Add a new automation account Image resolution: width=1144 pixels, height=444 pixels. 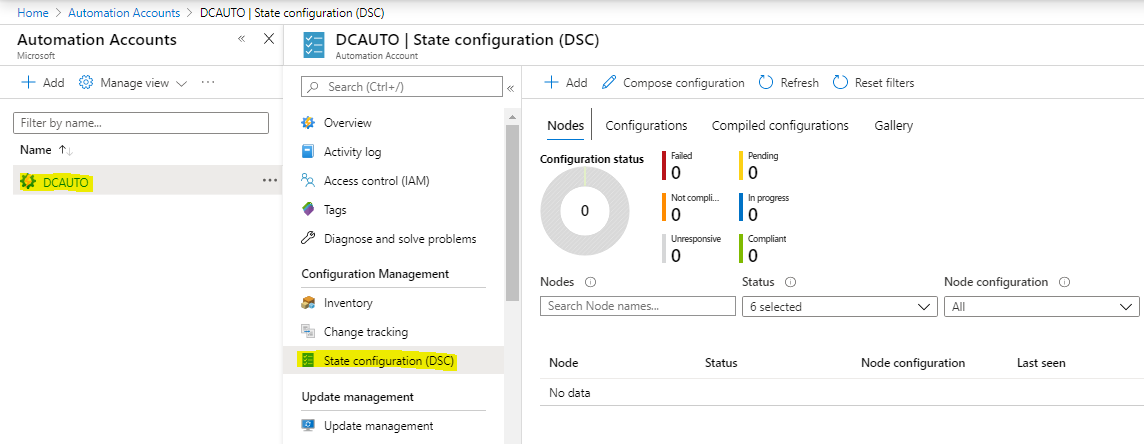(43, 82)
